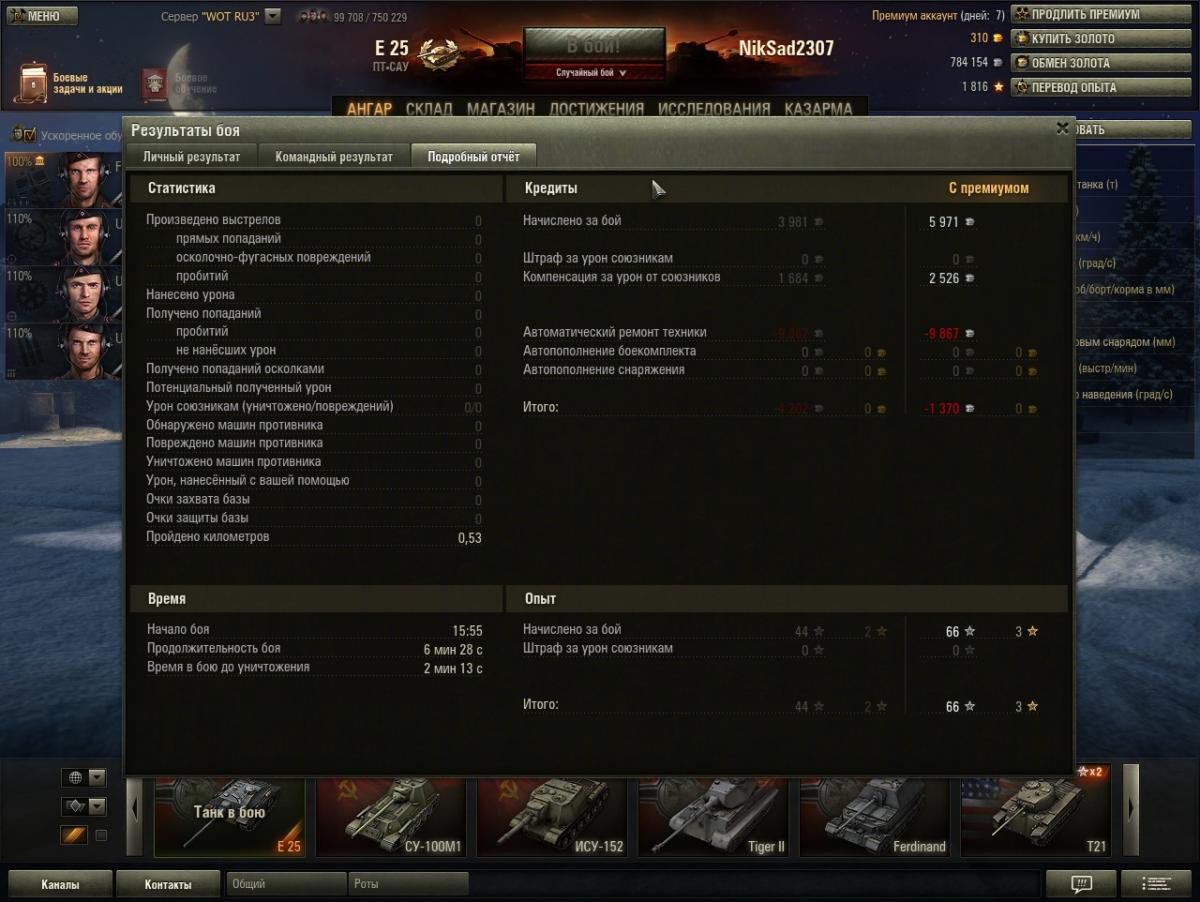The height and width of the screenshot is (902, 1200).
Task: Open the Контакты contacts button
Action: [168, 884]
